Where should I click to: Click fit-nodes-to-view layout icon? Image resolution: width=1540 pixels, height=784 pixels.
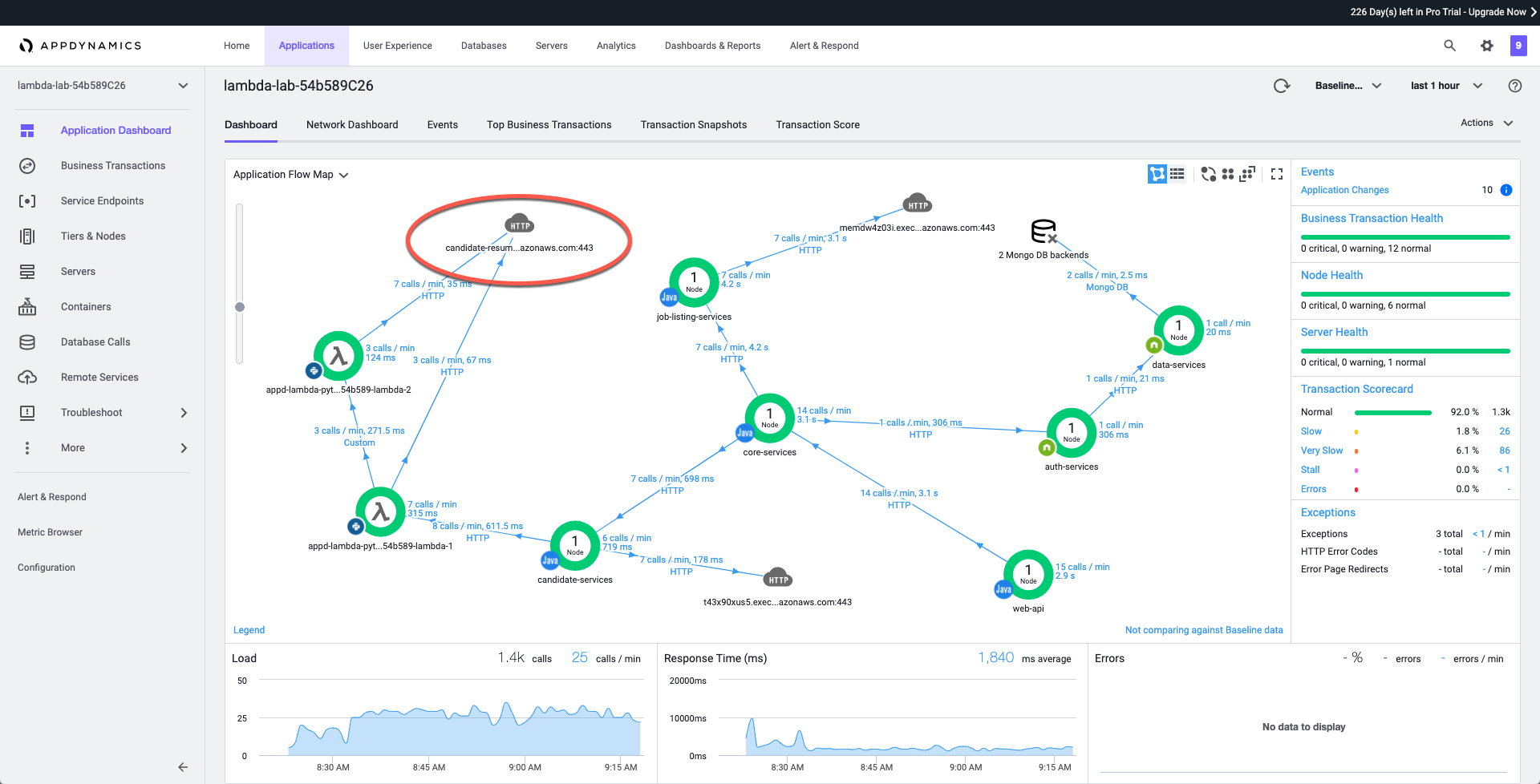pos(1247,174)
